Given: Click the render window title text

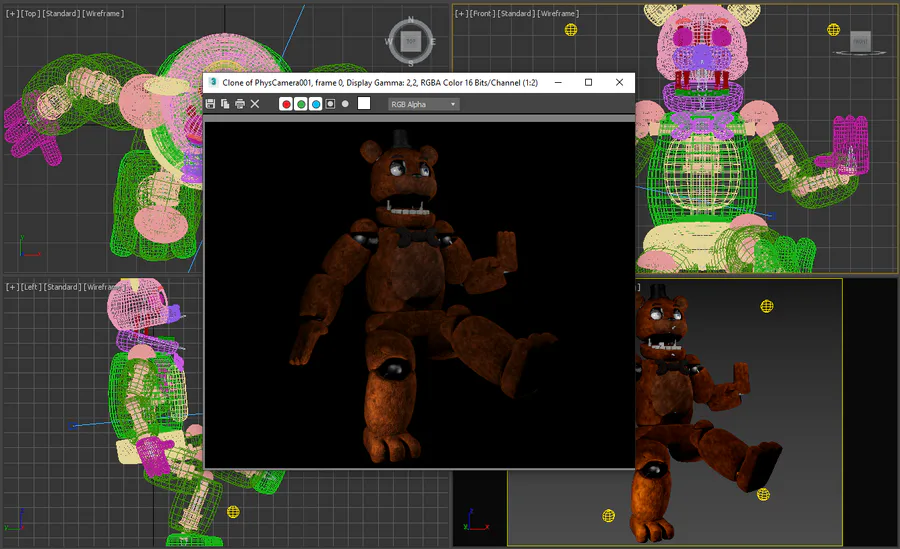Looking at the screenshot, I should tap(380, 83).
